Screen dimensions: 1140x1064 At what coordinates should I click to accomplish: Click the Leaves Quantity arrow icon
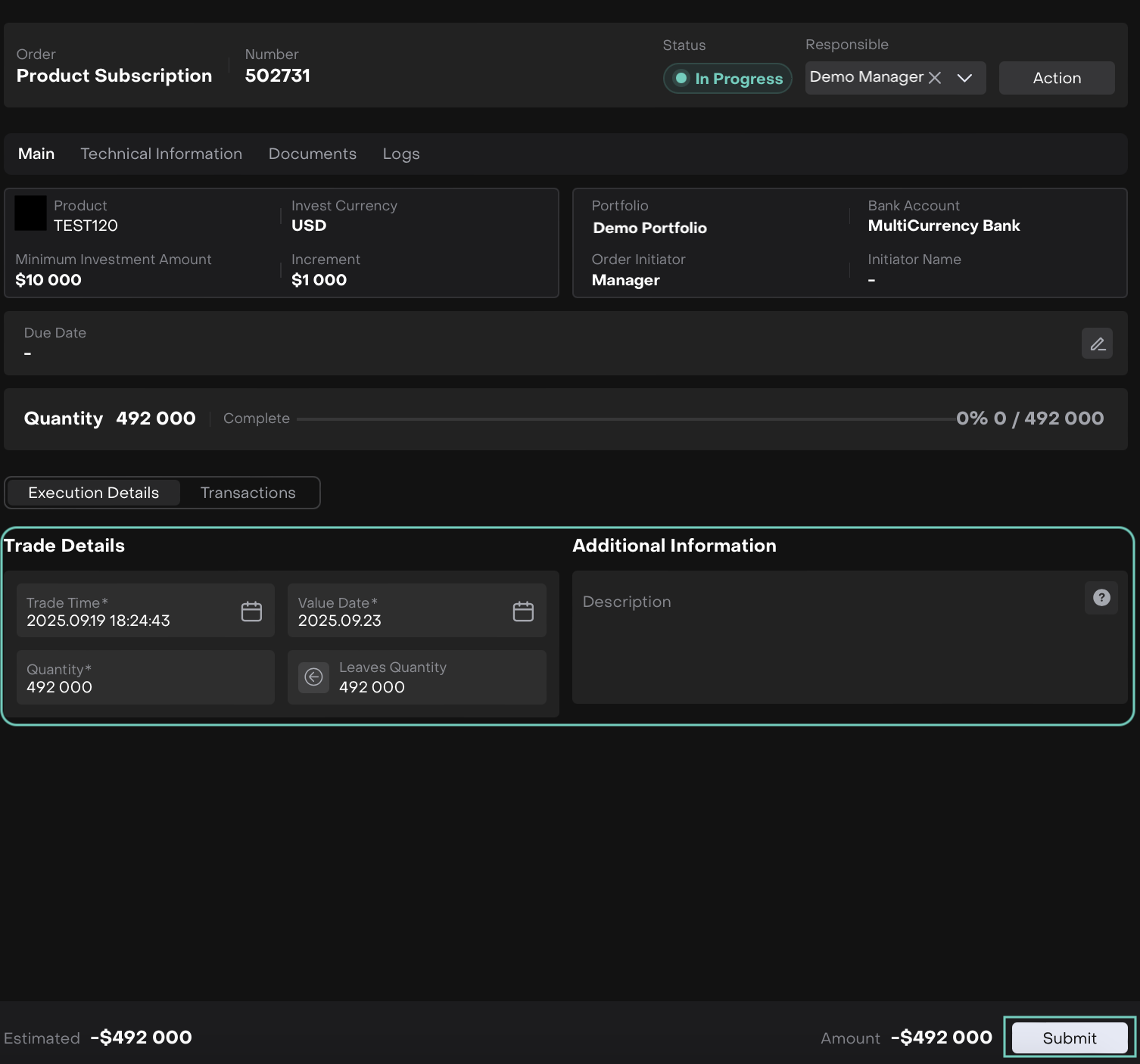[313, 677]
